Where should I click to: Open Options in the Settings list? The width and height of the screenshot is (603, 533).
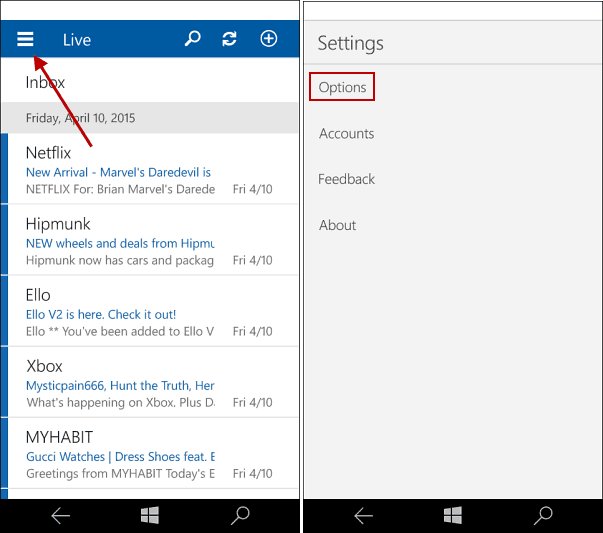[x=342, y=88]
